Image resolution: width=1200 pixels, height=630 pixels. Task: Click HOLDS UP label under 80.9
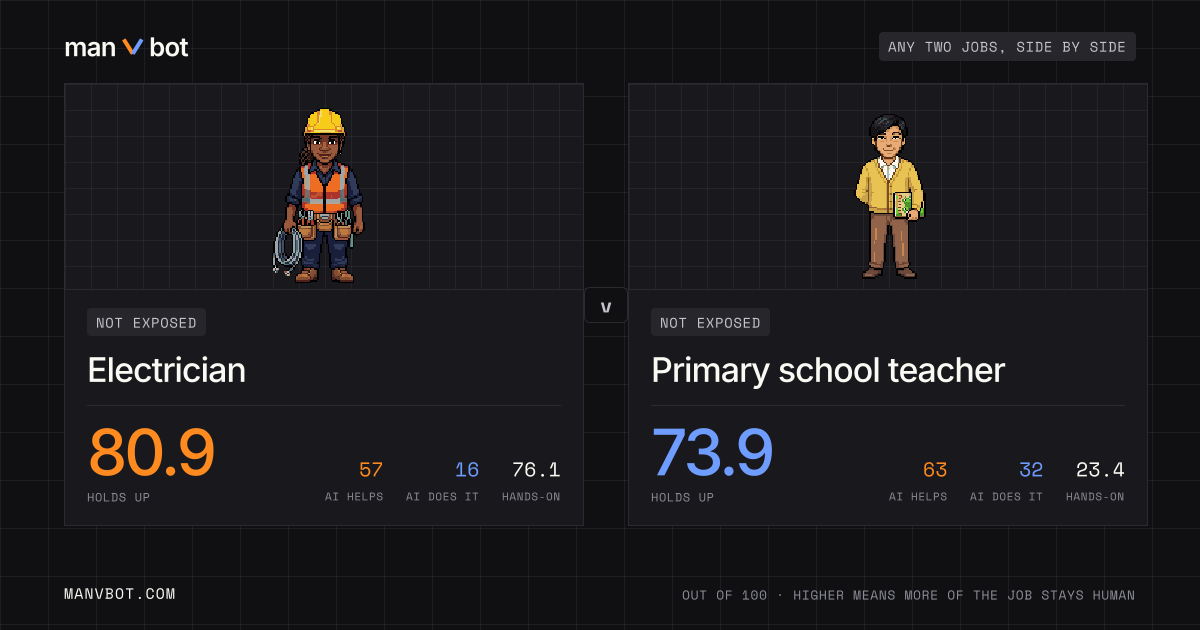pos(119,497)
